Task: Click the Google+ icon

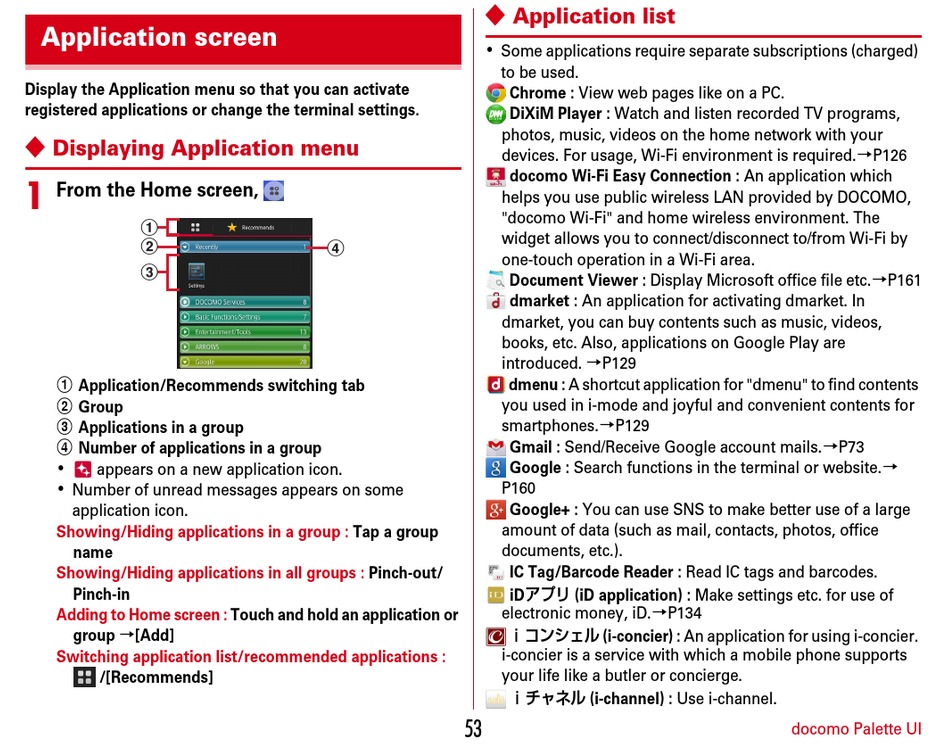Action: (496, 510)
